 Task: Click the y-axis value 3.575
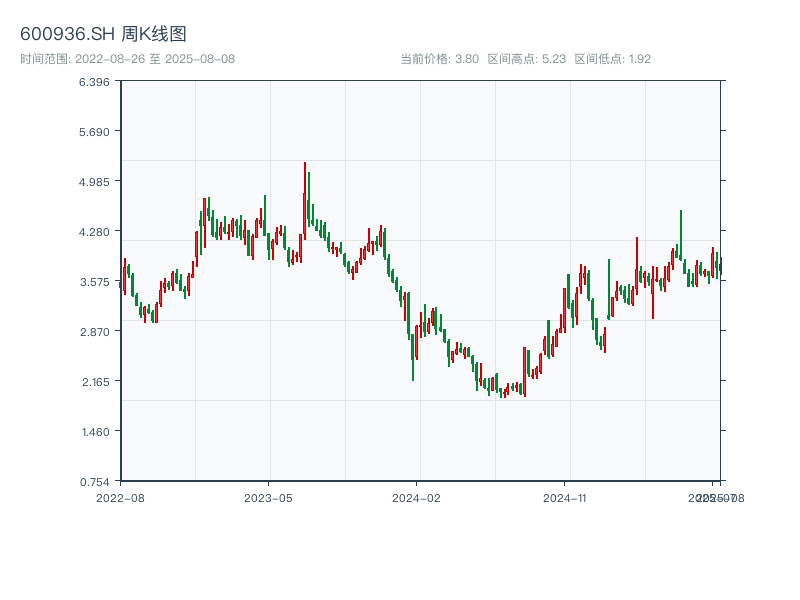click(94, 282)
